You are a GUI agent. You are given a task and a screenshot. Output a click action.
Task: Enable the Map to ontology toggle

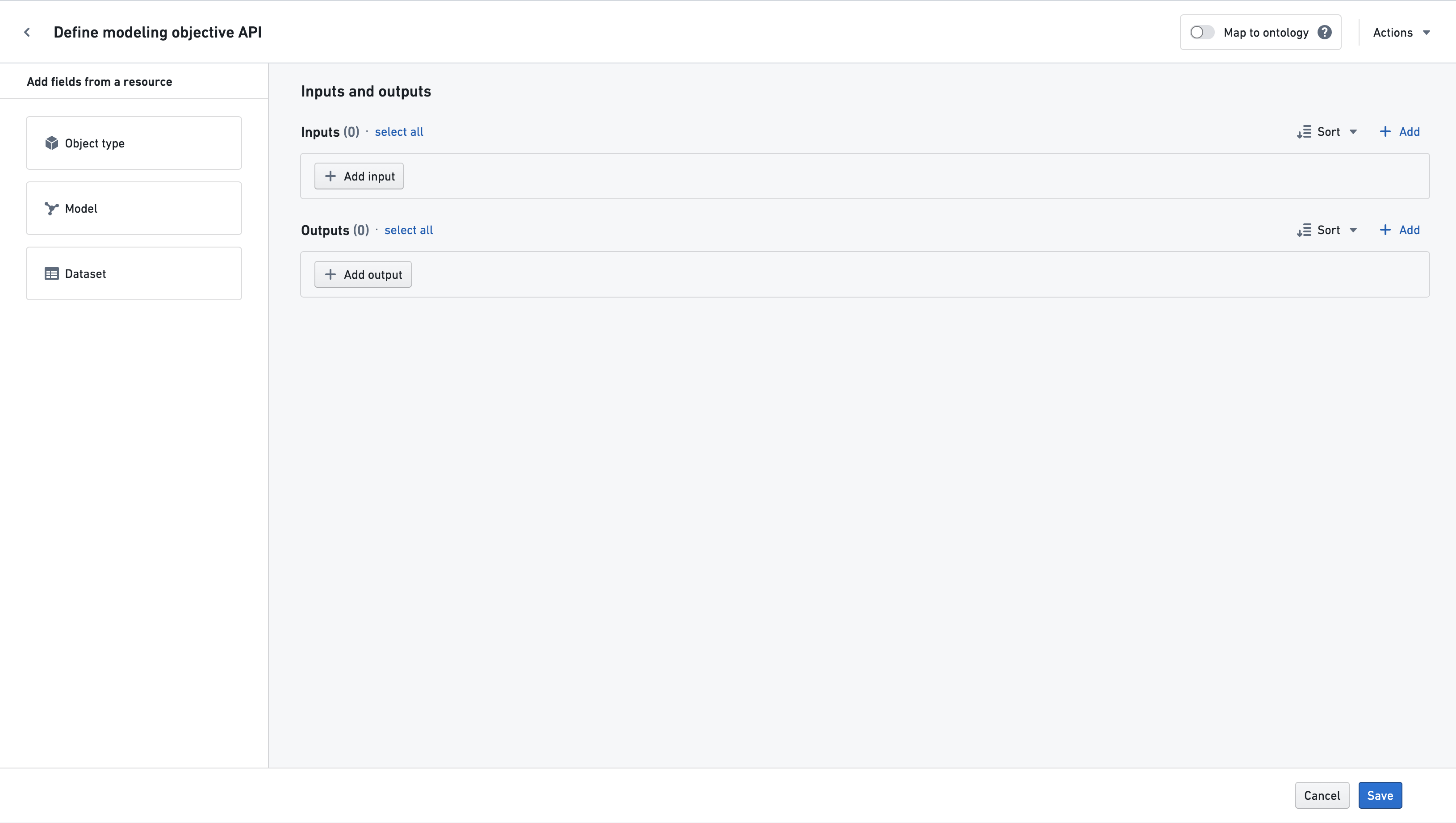1201,32
